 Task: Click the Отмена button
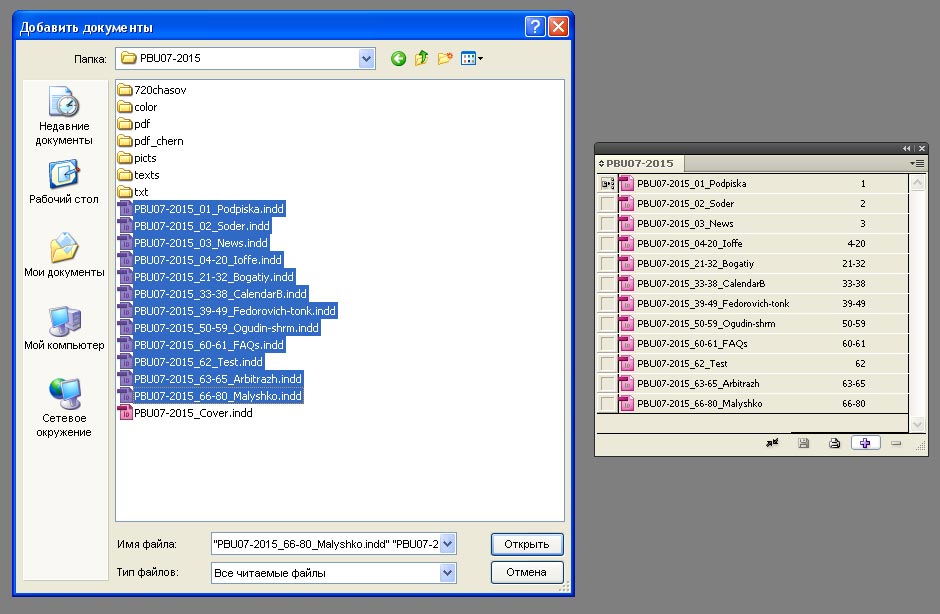(x=527, y=572)
